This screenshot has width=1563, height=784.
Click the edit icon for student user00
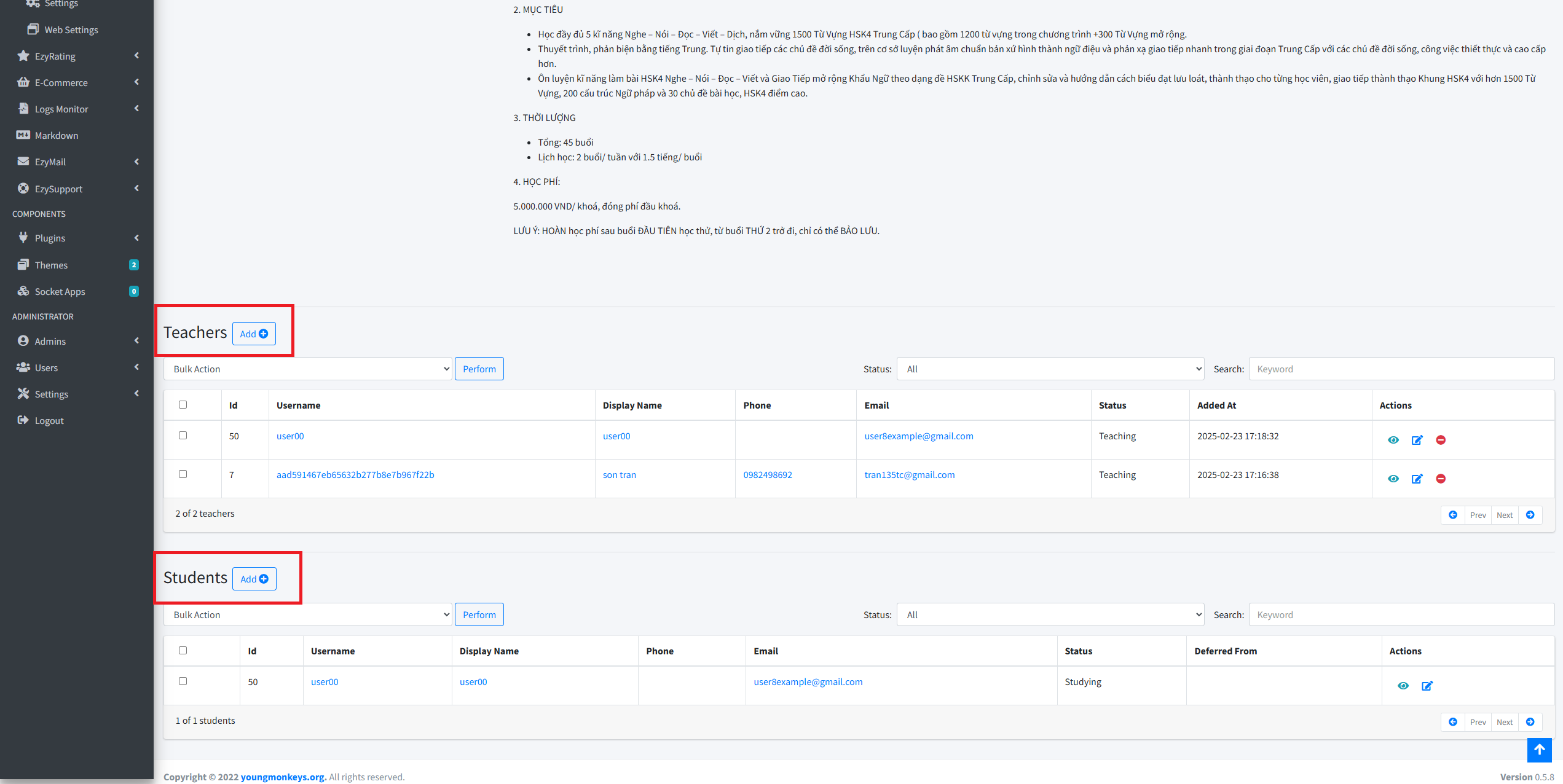[x=1427, y=686]
